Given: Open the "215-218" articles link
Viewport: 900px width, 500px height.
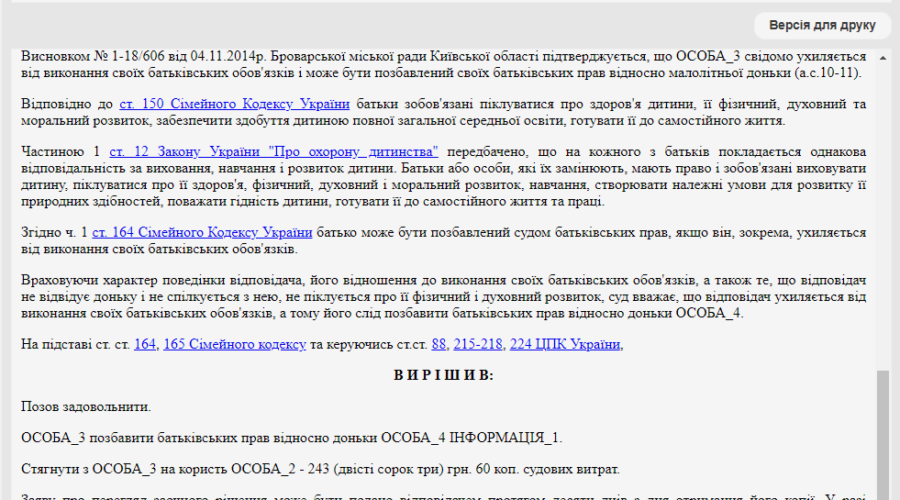Looking at the screenshot, I should (x=477, y=345).
